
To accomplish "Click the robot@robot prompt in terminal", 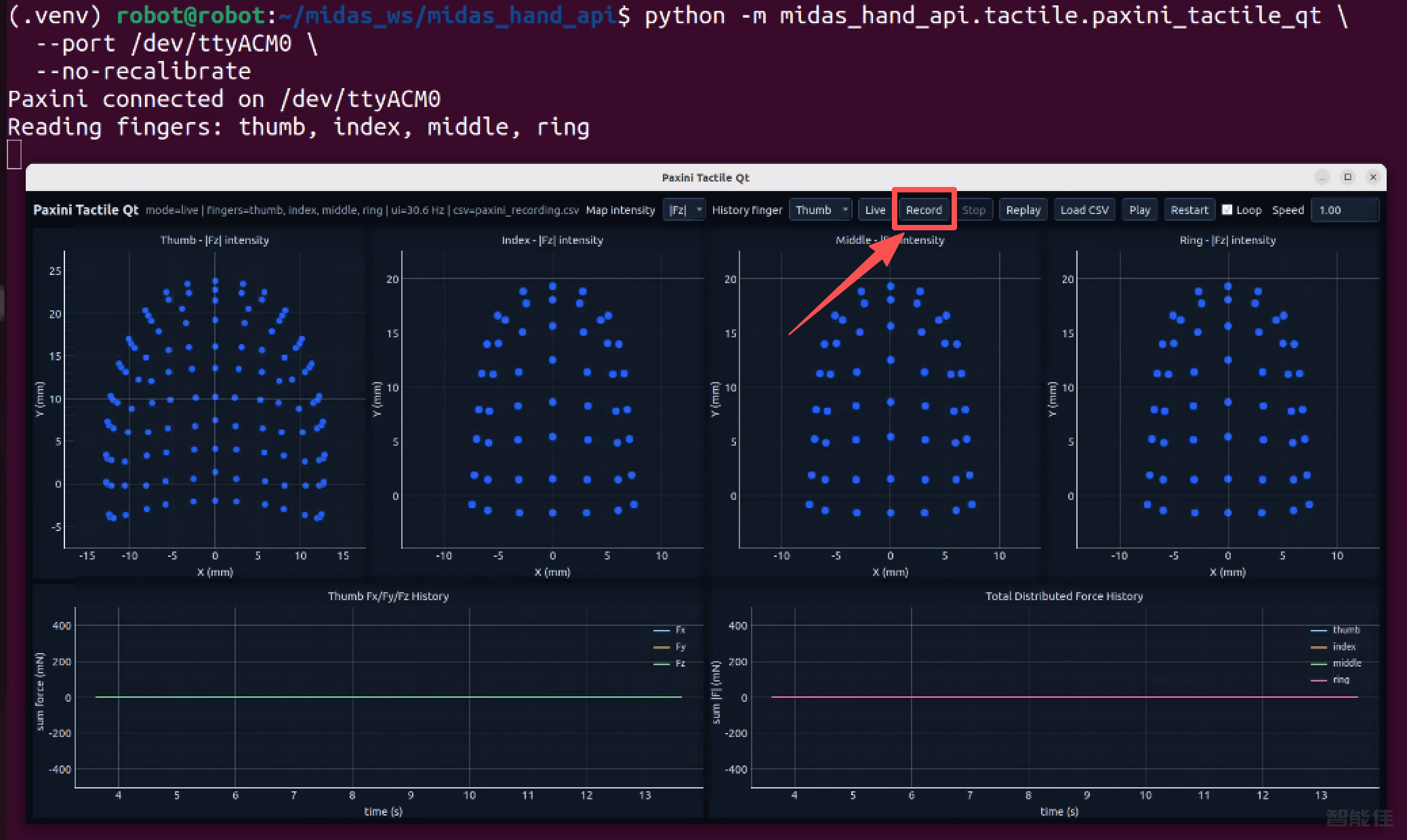I will point(190,16).
